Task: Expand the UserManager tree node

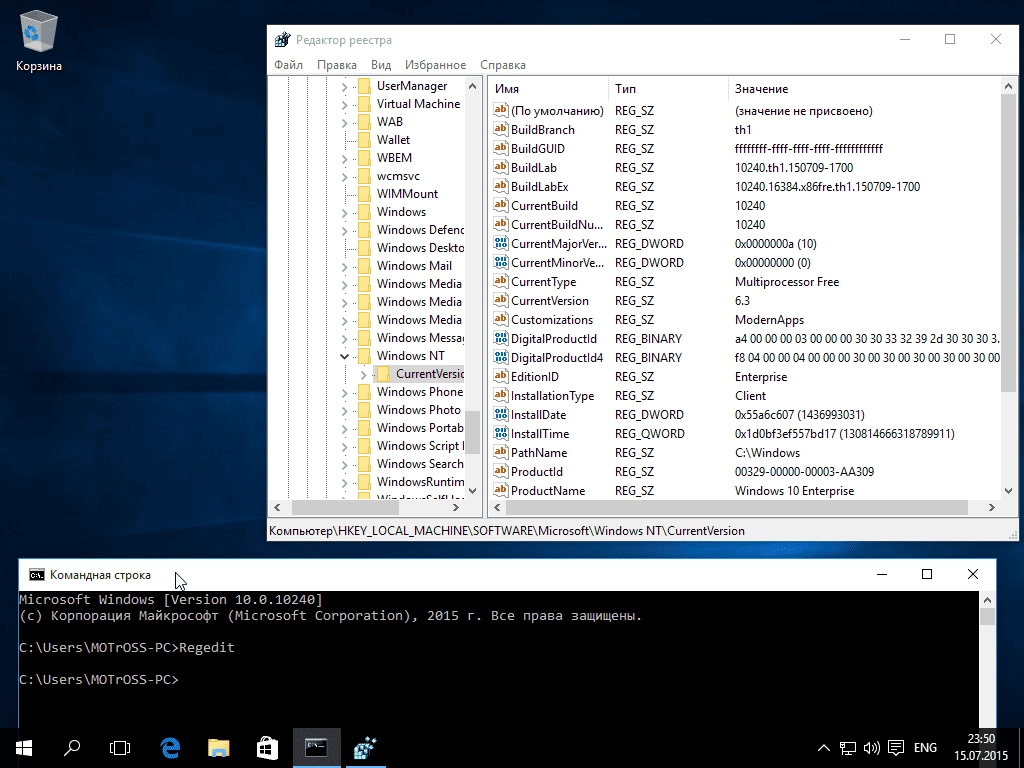Action: pyautogui.click(x=344, y=86)
